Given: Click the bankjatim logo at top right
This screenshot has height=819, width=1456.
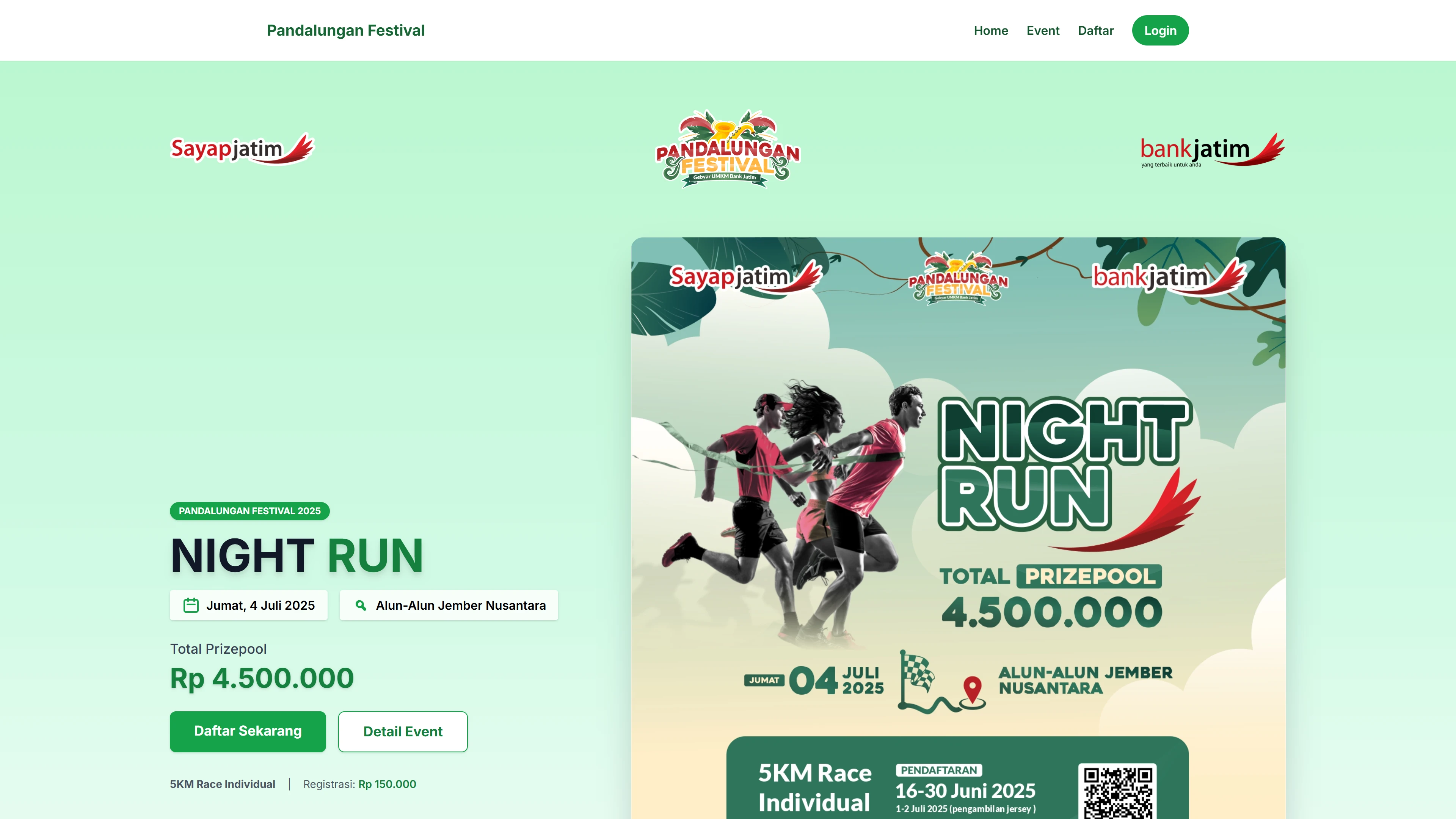Looking at the screenshot, I should point(1213,150).
